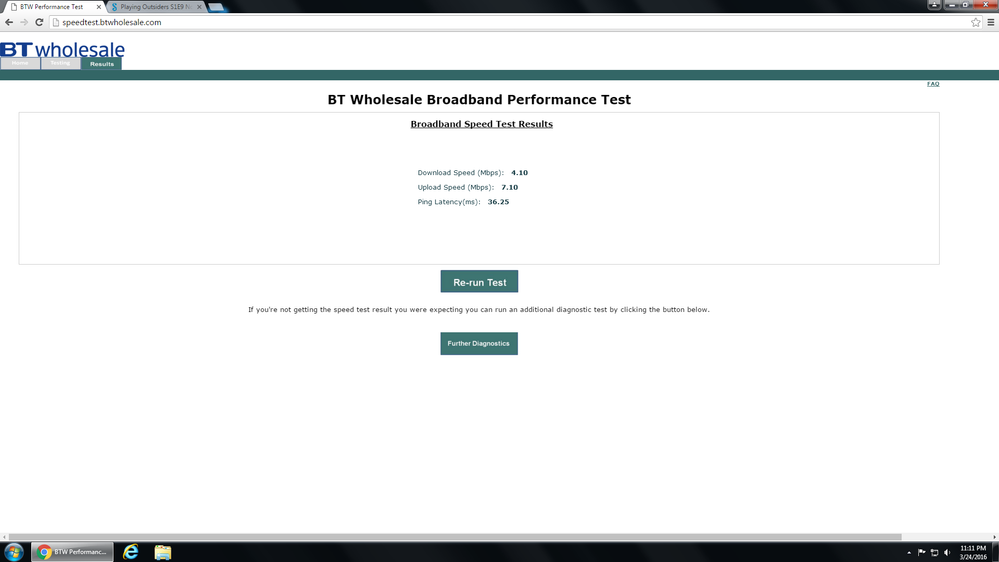This screenshot has height=562, width=999.
Task: Click the scrollbar left arrow
Action: [x=4, y=537]
